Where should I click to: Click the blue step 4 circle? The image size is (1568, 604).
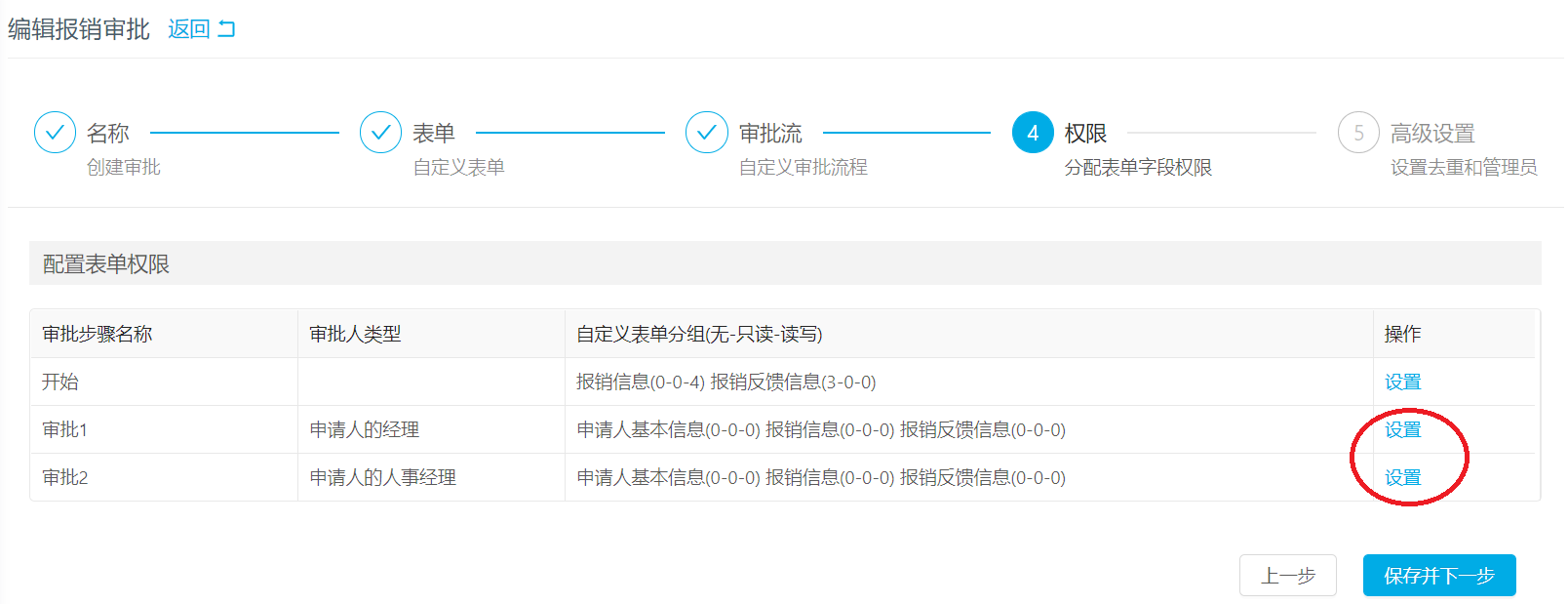tap(1033, 133)
